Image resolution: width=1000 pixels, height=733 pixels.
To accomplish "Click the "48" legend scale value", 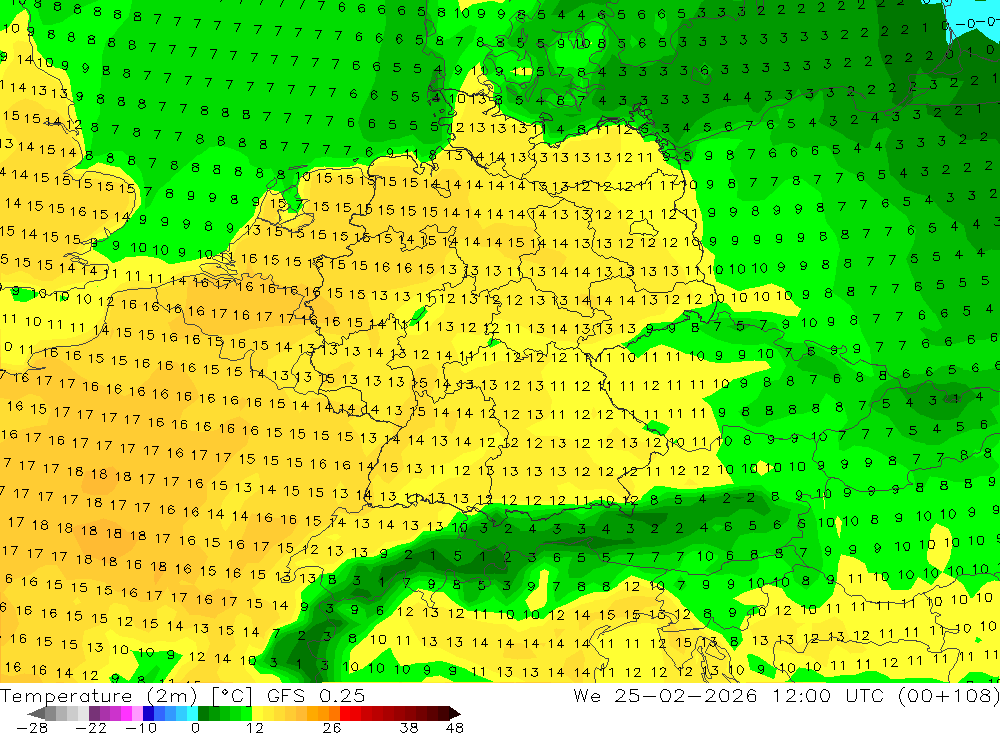I will tap(455, 727).
